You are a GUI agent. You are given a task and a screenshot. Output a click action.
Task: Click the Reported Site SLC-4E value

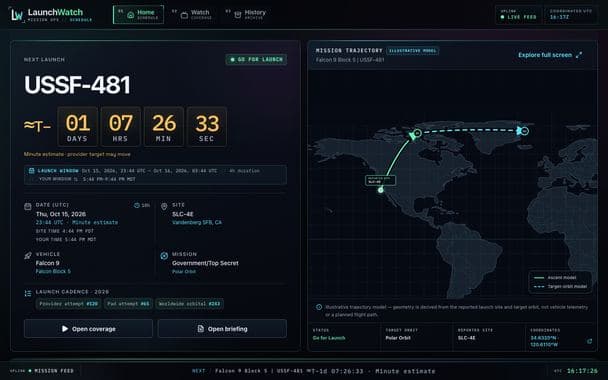pyautogui.click(x=466, y=338)
